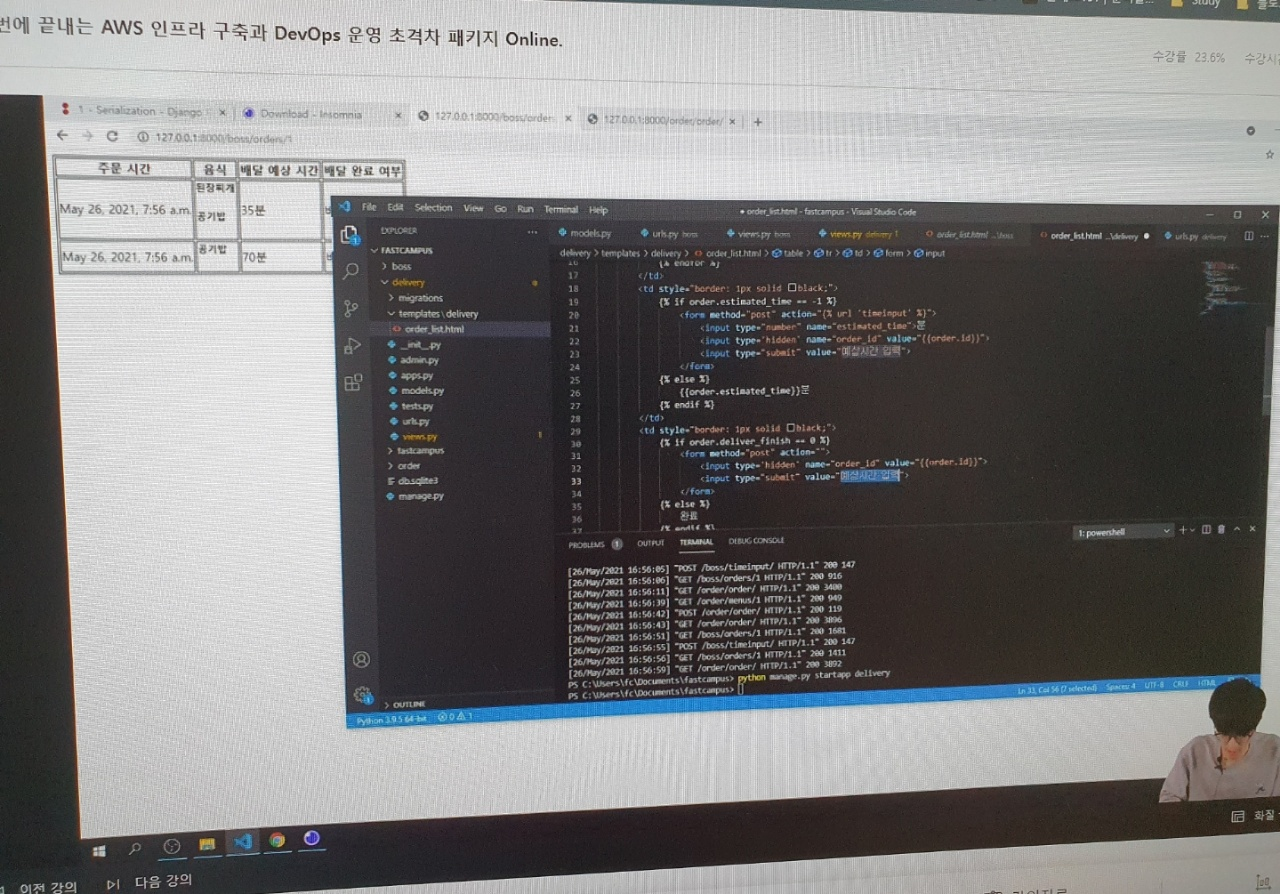
Task: Close the Download - Insomnia browser tab
Action: point(397,116)
